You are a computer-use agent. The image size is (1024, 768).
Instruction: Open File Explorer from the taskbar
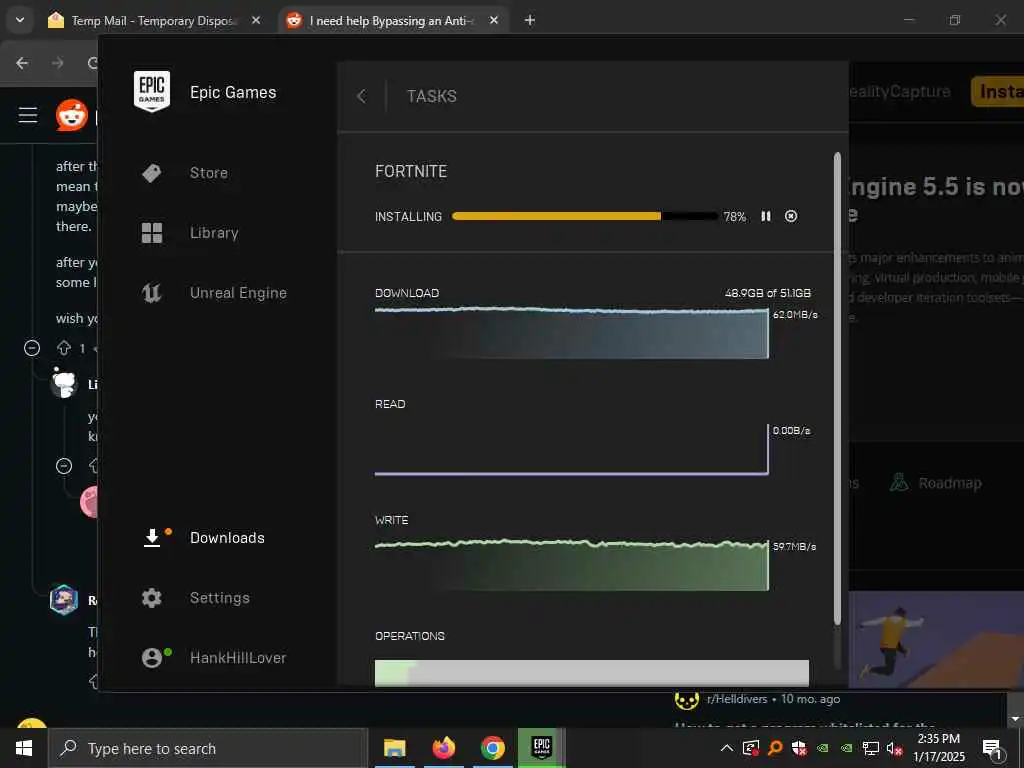click(x=394, y=748)
